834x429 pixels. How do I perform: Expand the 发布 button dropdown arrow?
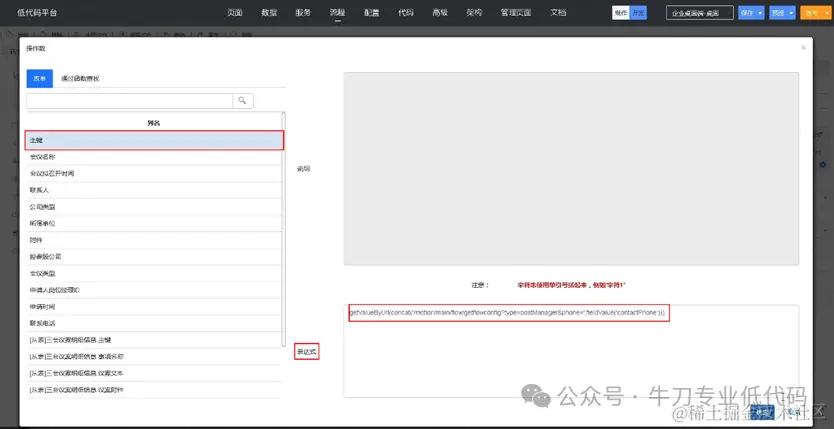826,13
